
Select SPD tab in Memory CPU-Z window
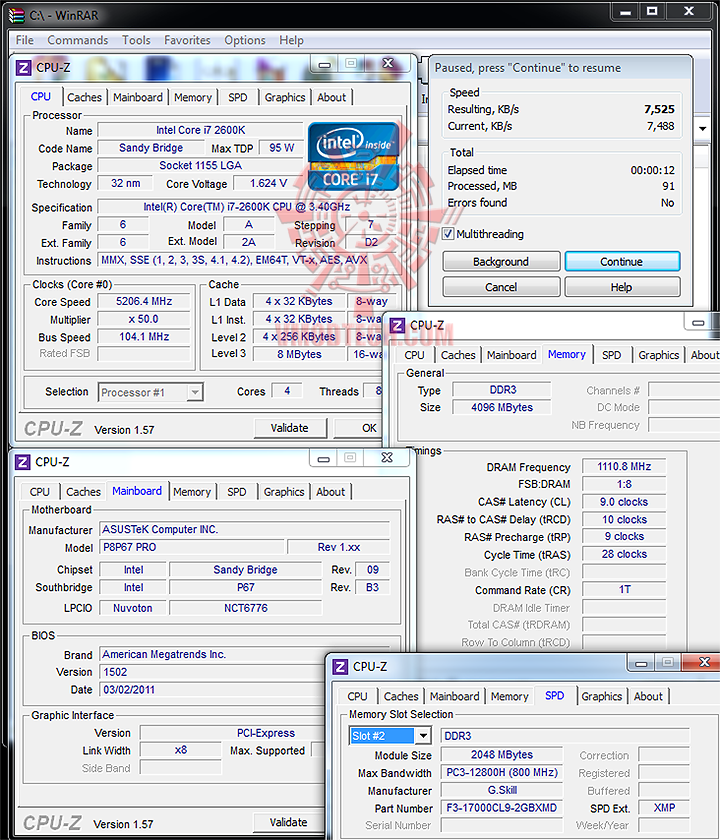point(611,355)
